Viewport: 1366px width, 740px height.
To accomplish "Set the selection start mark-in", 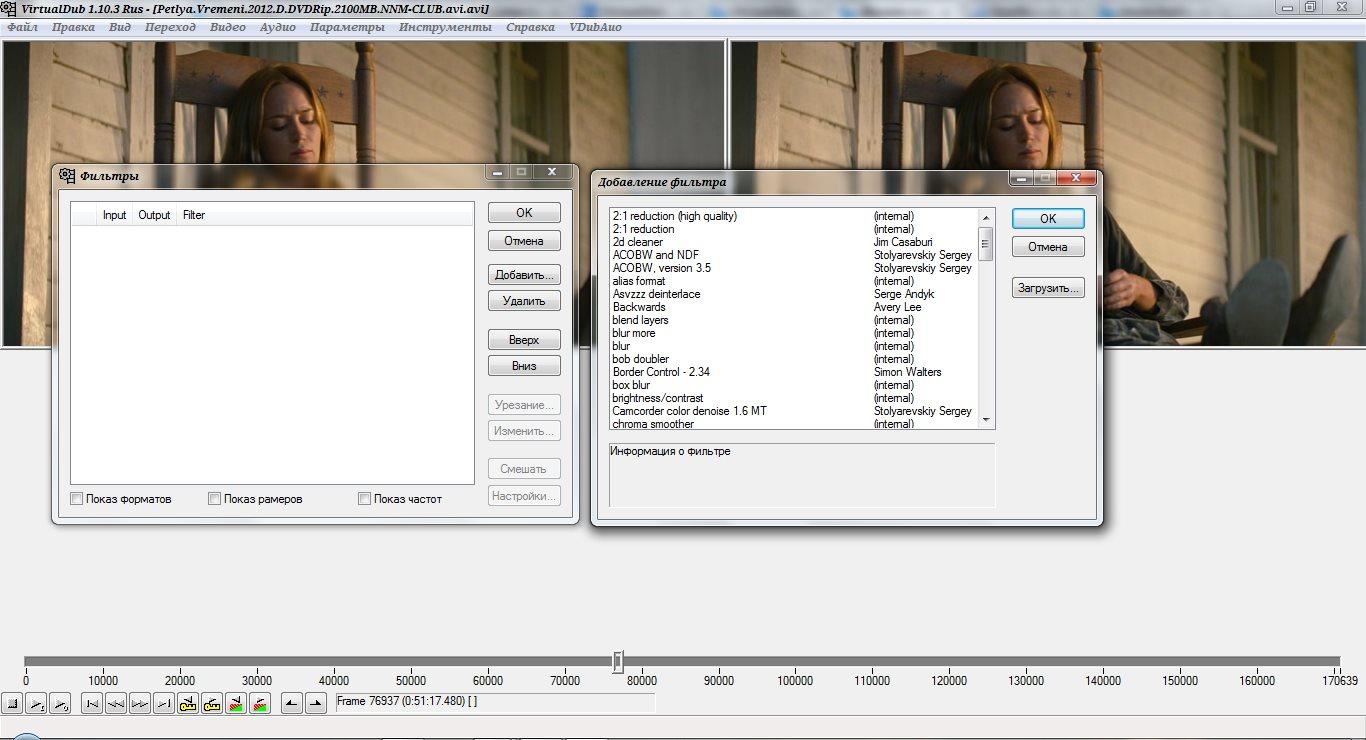I will coord(292,703).
